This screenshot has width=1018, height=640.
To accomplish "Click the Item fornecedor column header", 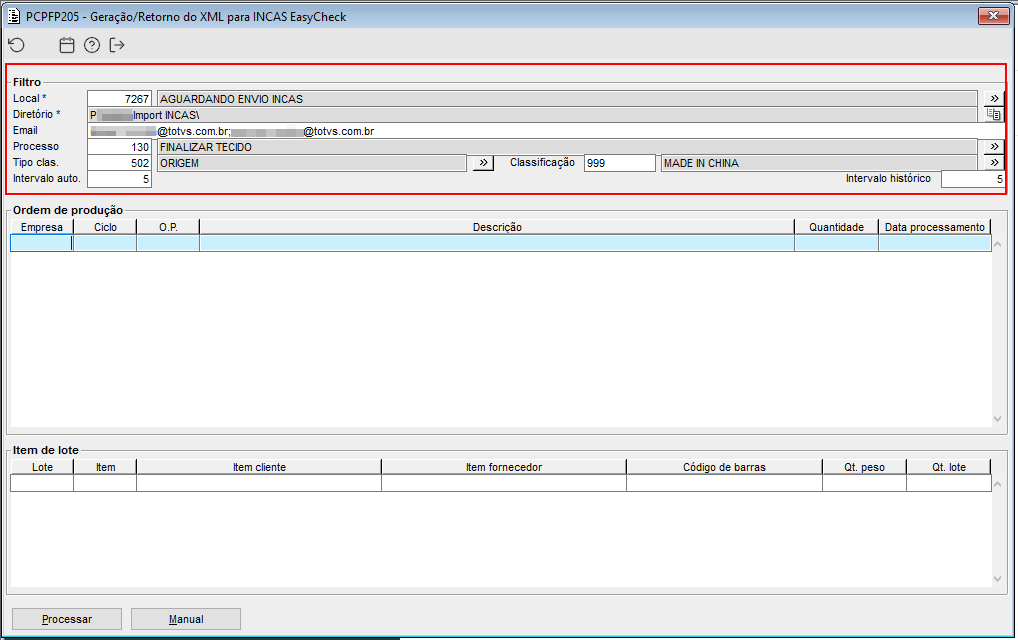I will tap(504, 467).
